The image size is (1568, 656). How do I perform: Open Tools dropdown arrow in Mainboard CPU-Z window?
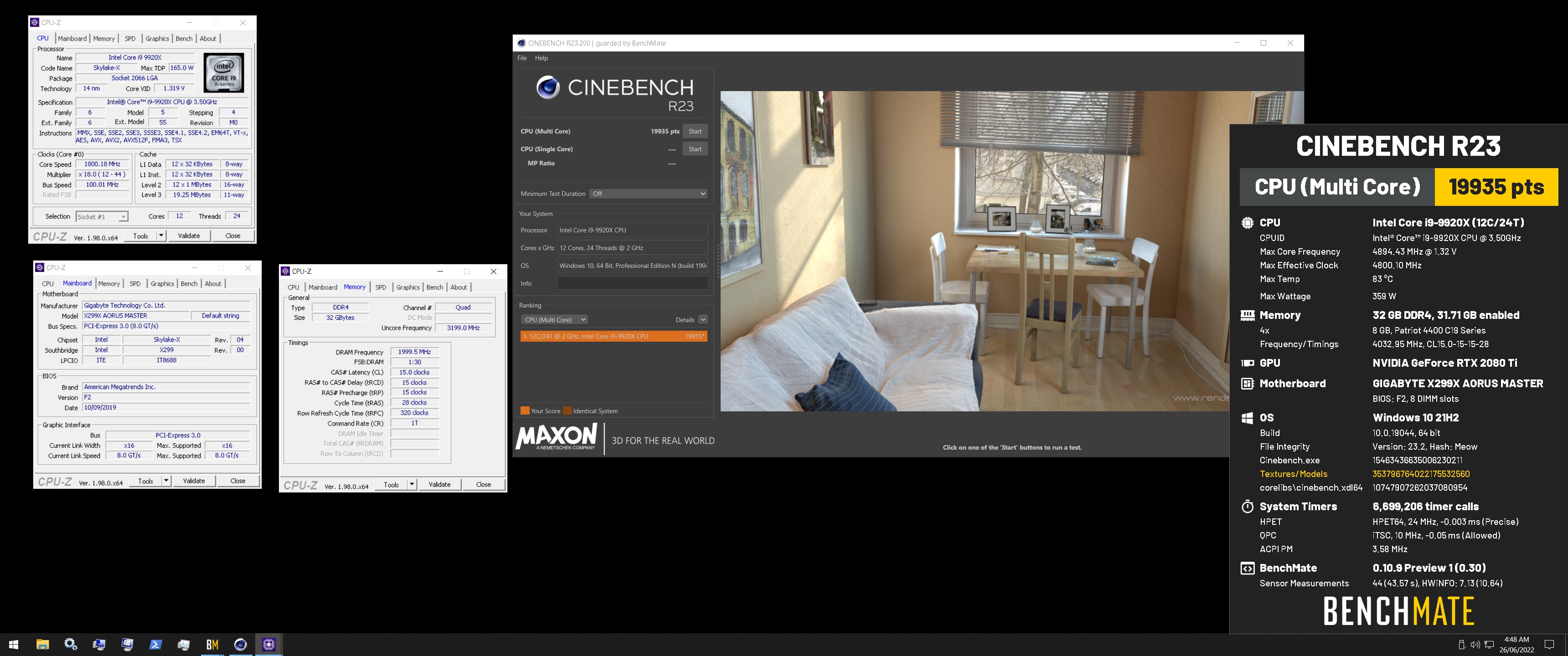coord(166,482)
